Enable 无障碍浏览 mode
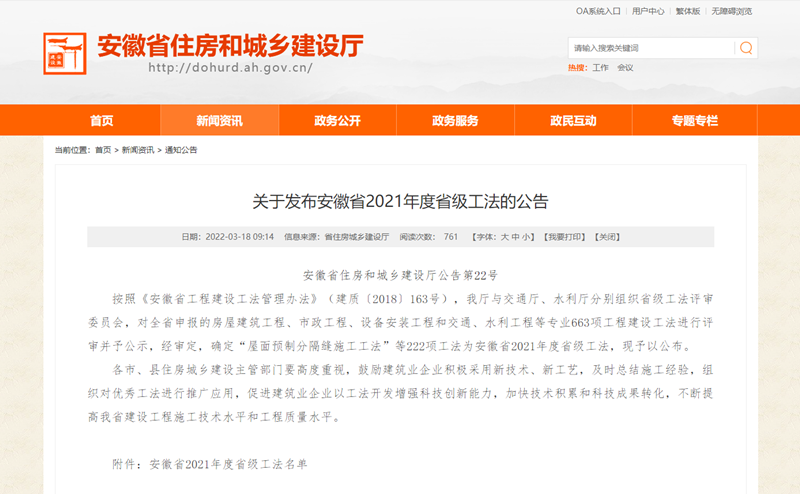Screen dimensions: 800x494 [731, 11]
